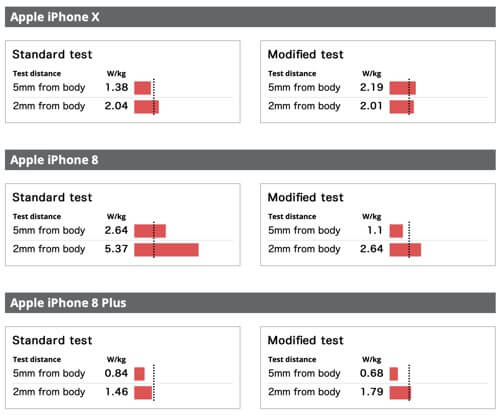Click the 5.37 W/kg red bar
500x415 pixels.
tap(166, 250)
